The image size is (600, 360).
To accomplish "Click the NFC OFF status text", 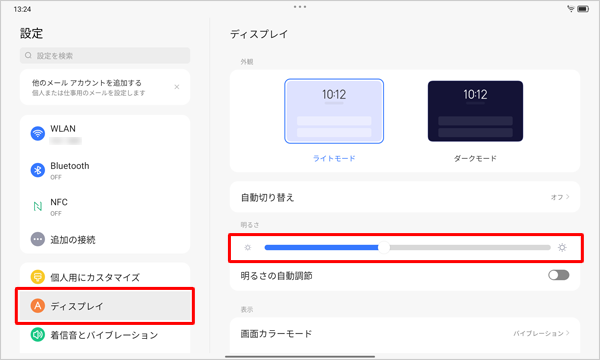I will 56,213.
